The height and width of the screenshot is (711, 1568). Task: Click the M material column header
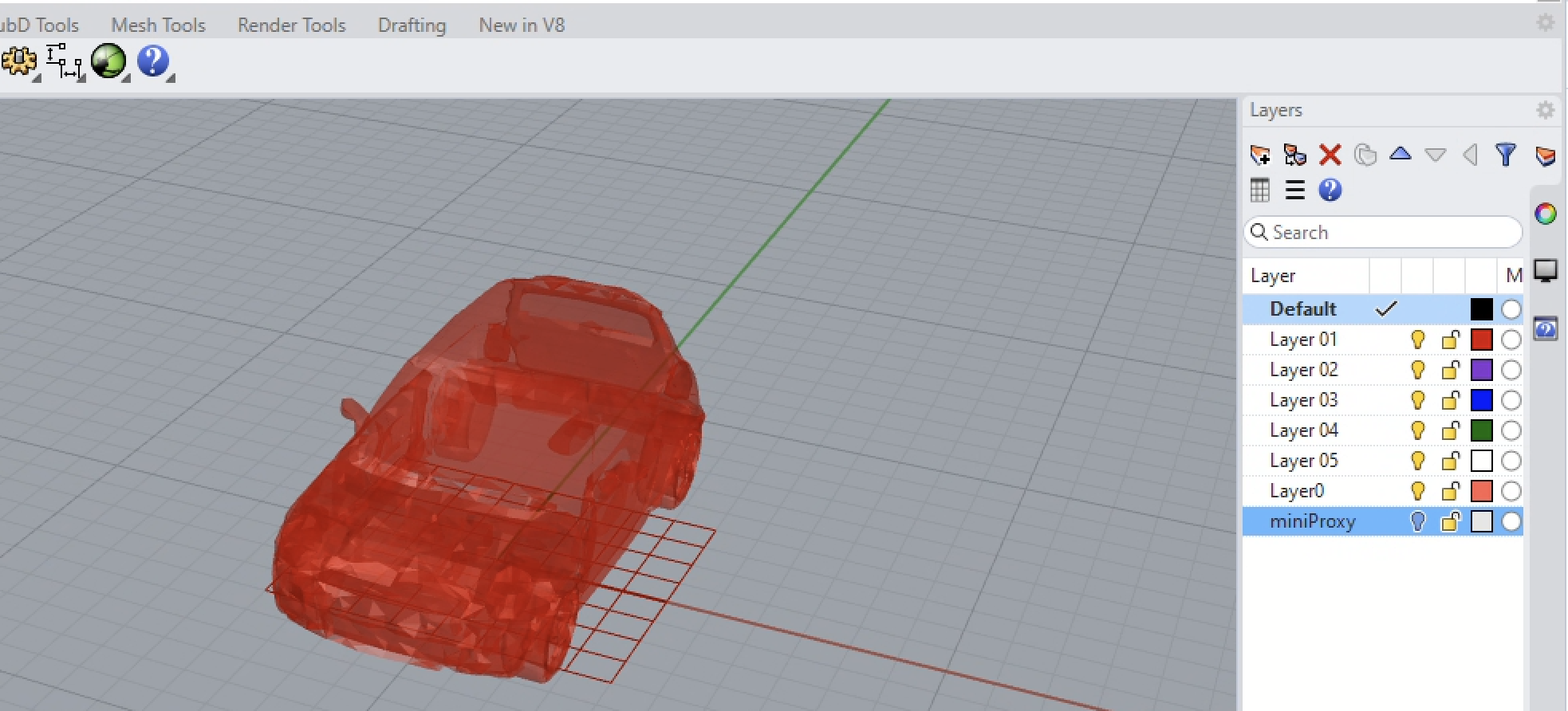click(x=1512, y=276)
